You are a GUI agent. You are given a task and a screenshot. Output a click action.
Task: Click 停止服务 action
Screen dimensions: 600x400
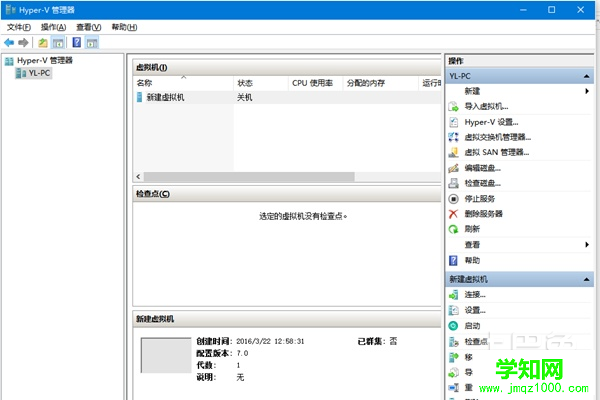(x=479, y=199)
